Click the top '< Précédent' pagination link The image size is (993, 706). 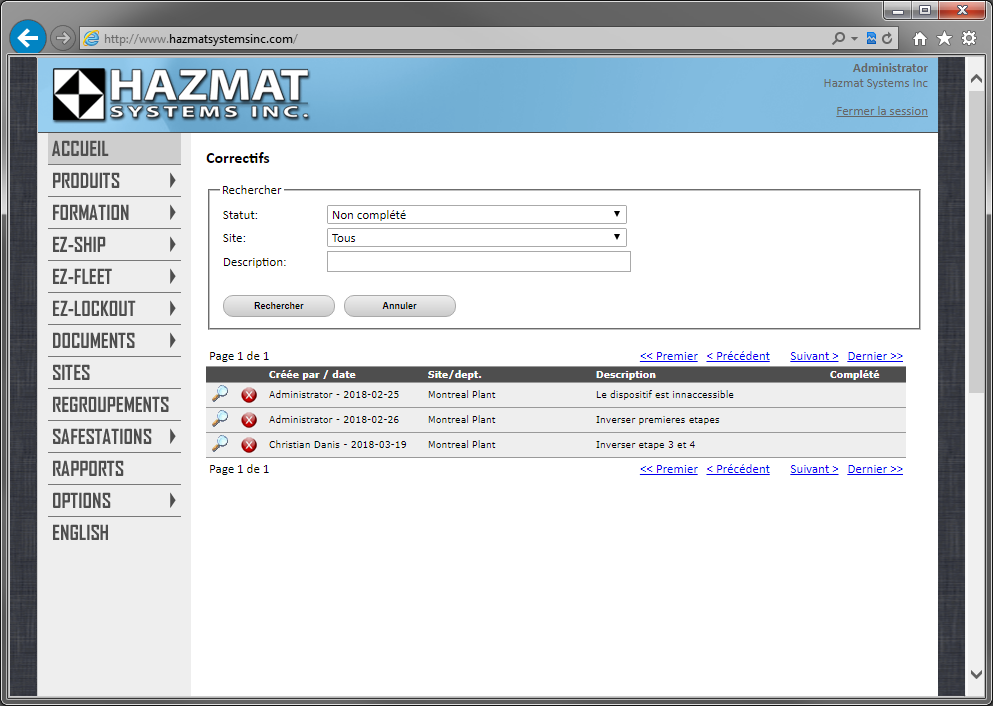coord(738,356)
